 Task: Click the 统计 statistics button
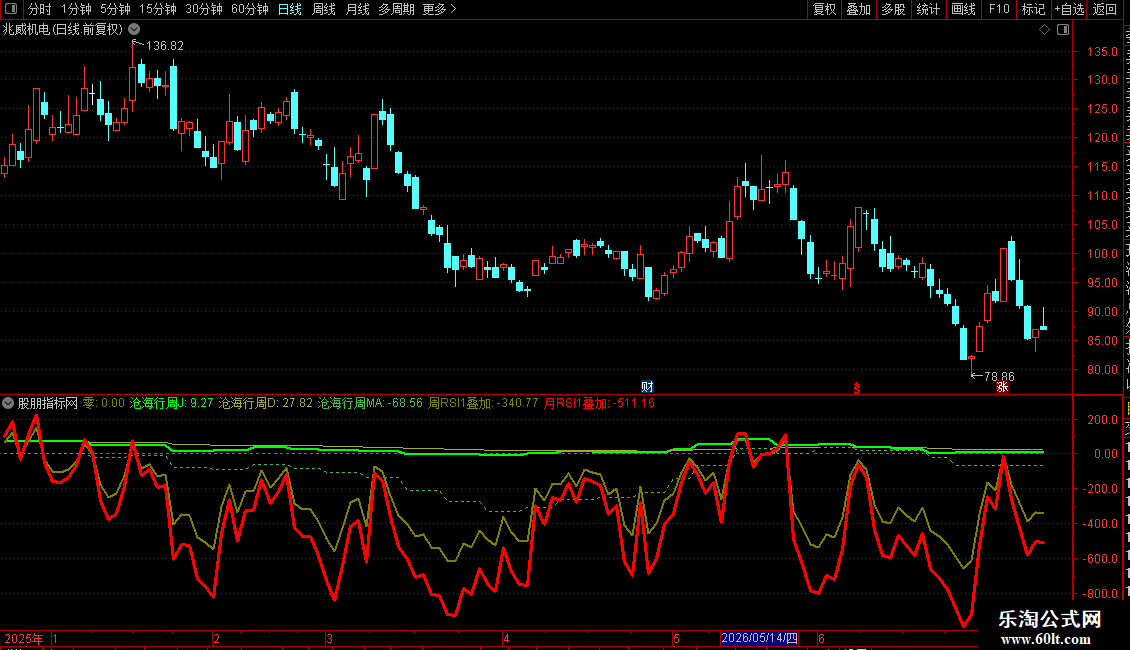coord(928,9)
